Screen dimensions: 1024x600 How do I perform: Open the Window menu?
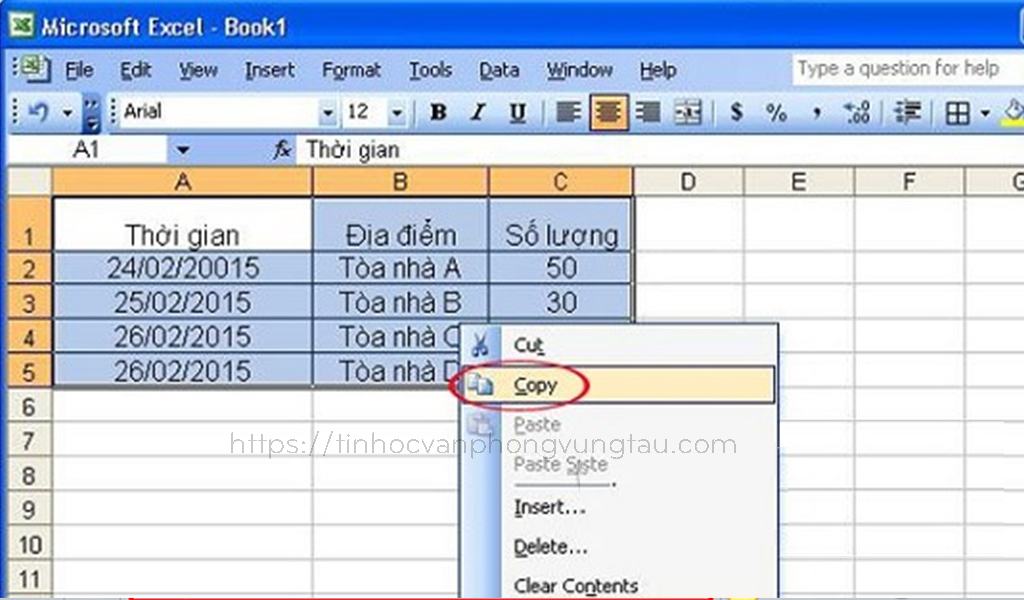[x=580, y=70]
